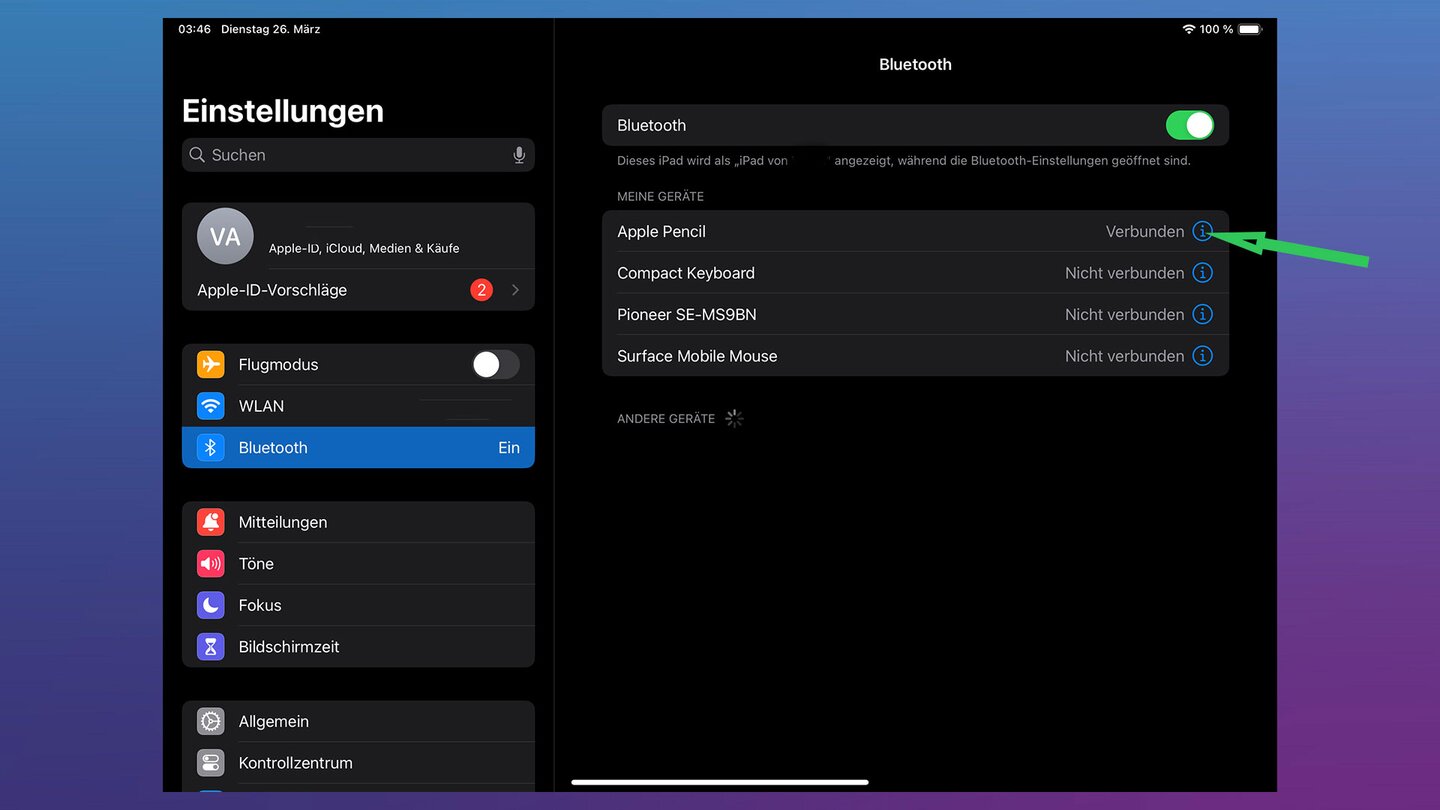
Task: Tap the microphone icon in search field
Action: click(519, 155)
